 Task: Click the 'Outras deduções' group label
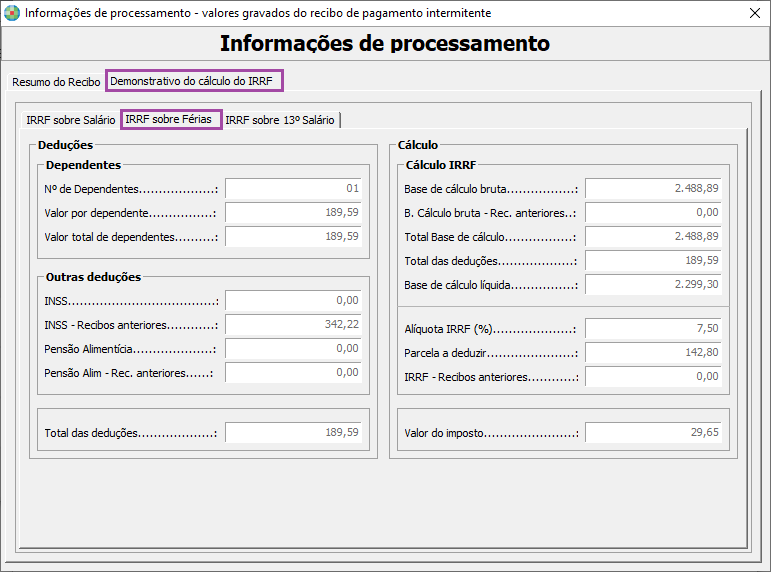tap(93, 277)
